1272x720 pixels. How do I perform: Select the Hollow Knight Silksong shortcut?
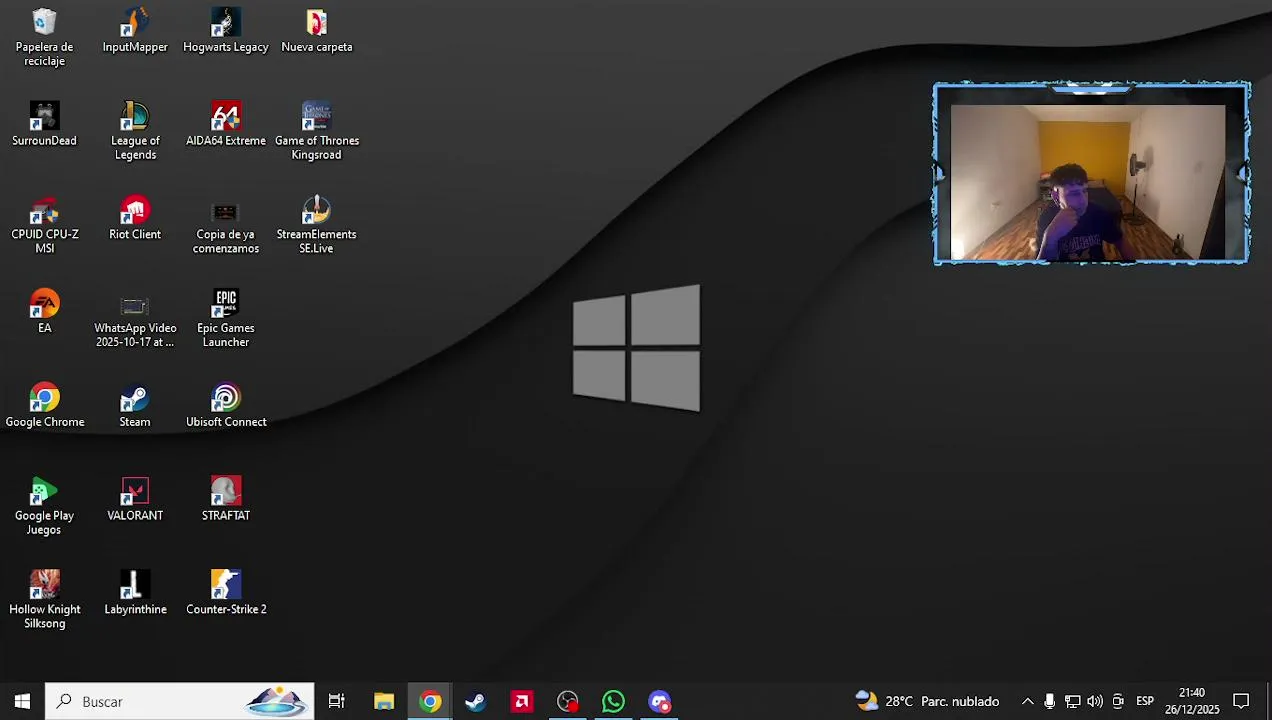click(x=44, y=600)
